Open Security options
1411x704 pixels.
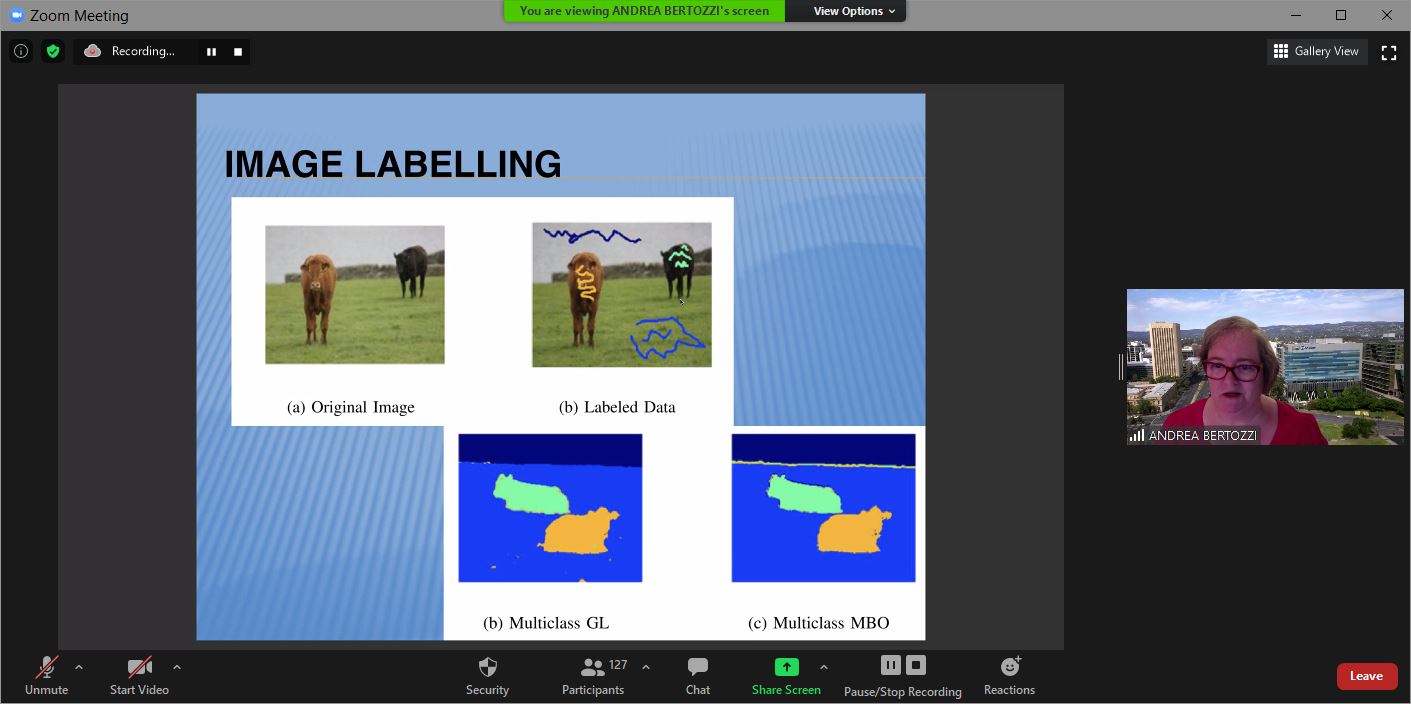pos(487,676)
